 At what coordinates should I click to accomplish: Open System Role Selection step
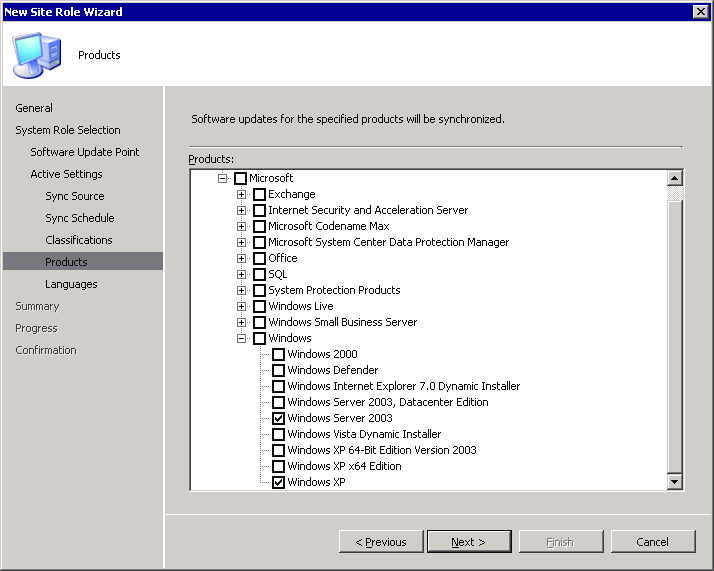[68, 130]
